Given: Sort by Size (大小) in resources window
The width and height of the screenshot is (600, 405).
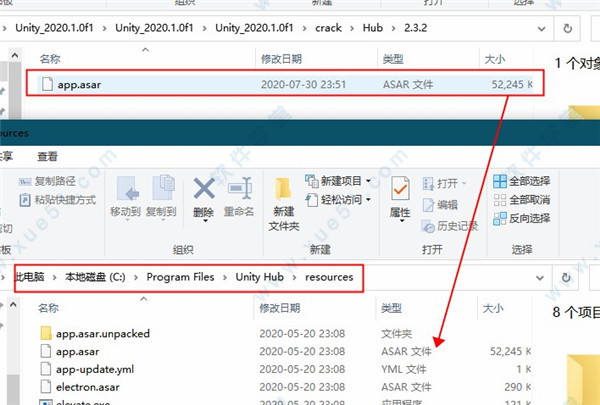Looking at the screenshot, I should point(493,308).
